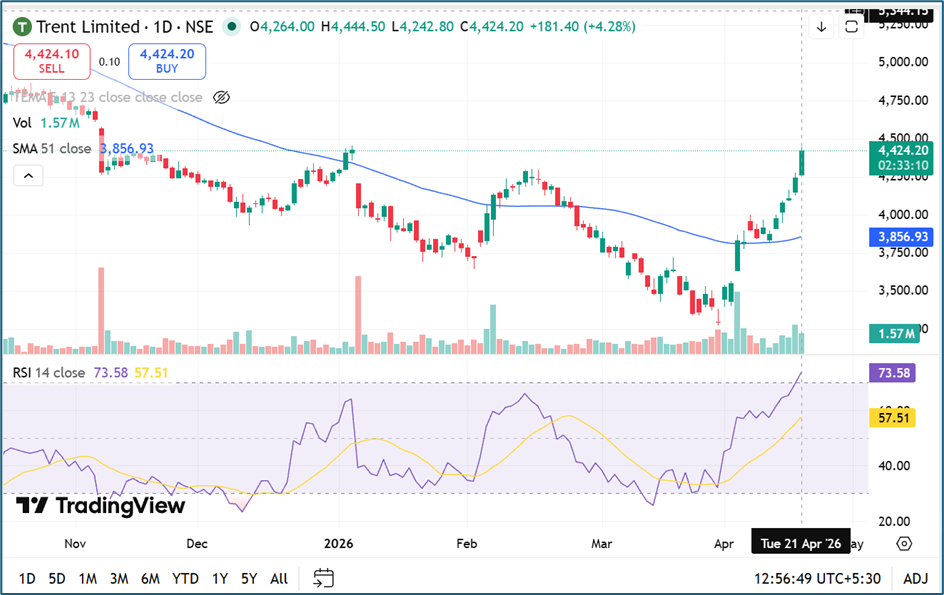This screenshot has width=944, height=595.
Task: Click the green market status dot
Action: tap(233, 27)
